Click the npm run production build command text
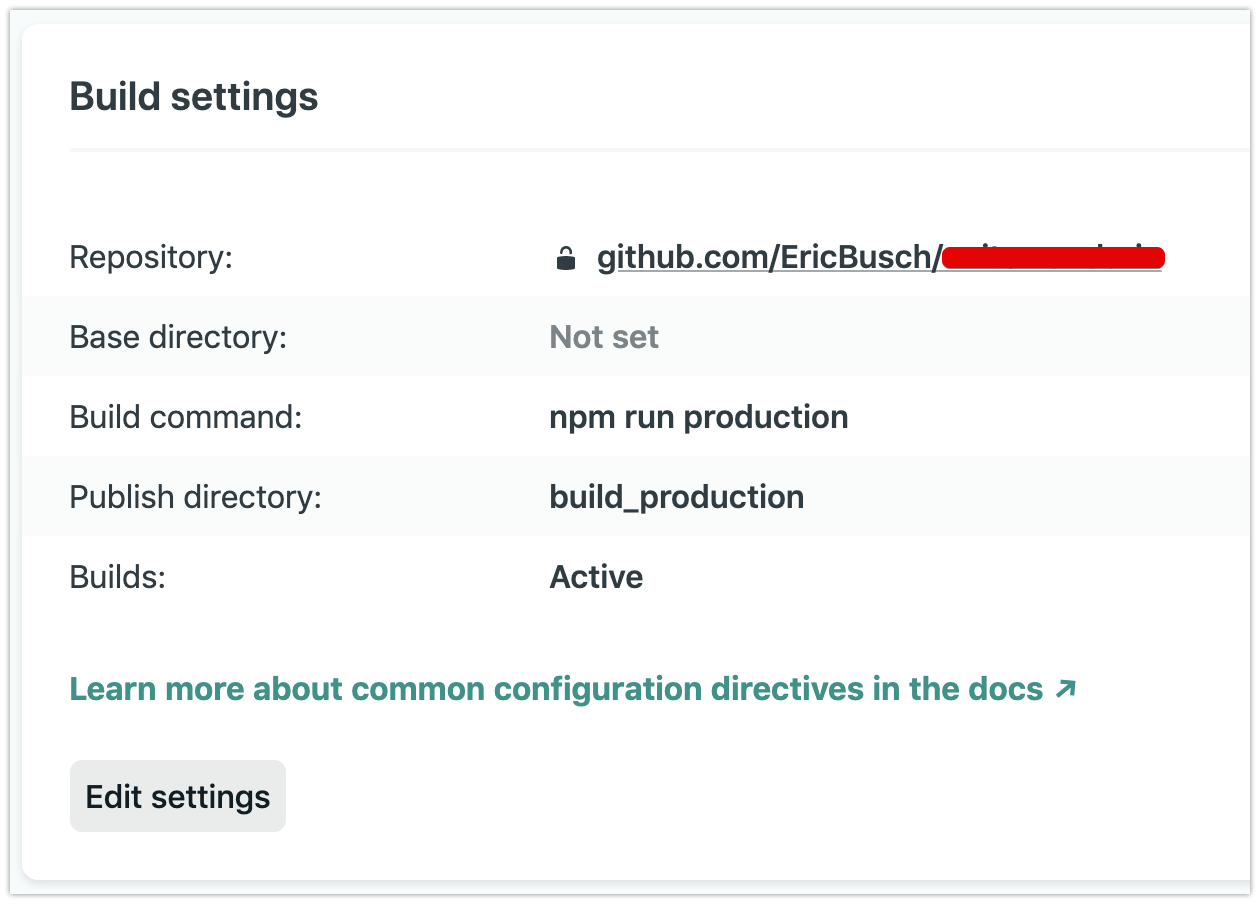 698,417
